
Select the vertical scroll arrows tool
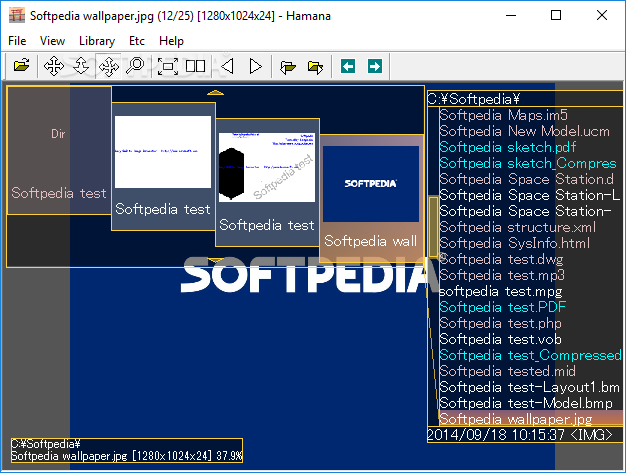[81, 66]
